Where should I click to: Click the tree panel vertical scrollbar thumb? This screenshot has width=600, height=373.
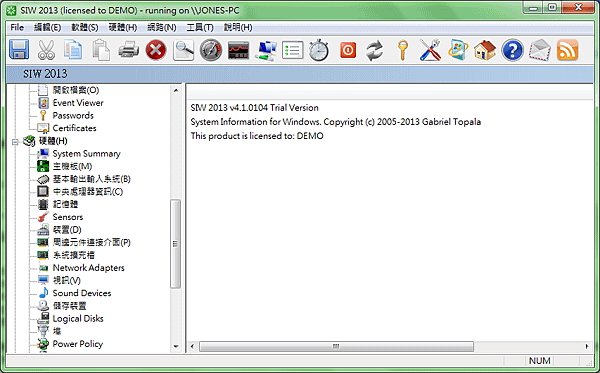(176, 244)
